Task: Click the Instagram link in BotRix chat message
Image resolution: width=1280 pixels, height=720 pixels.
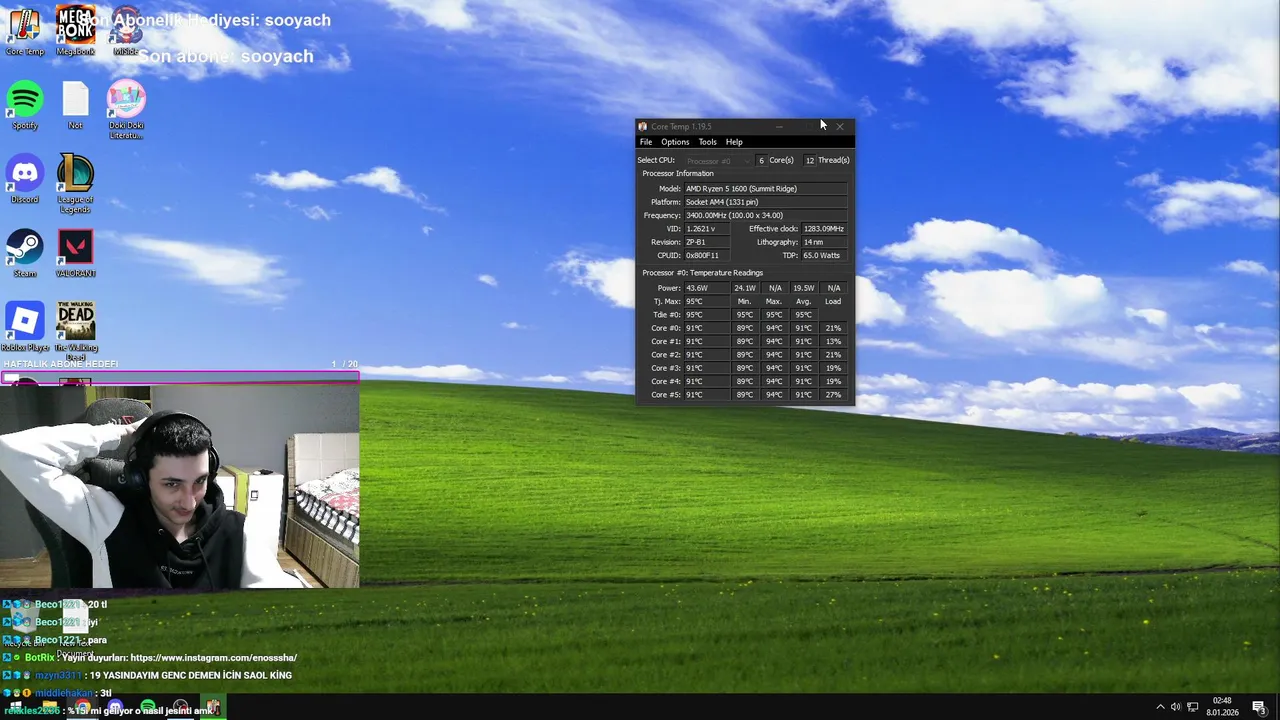Action: click(x=213, y=658)
